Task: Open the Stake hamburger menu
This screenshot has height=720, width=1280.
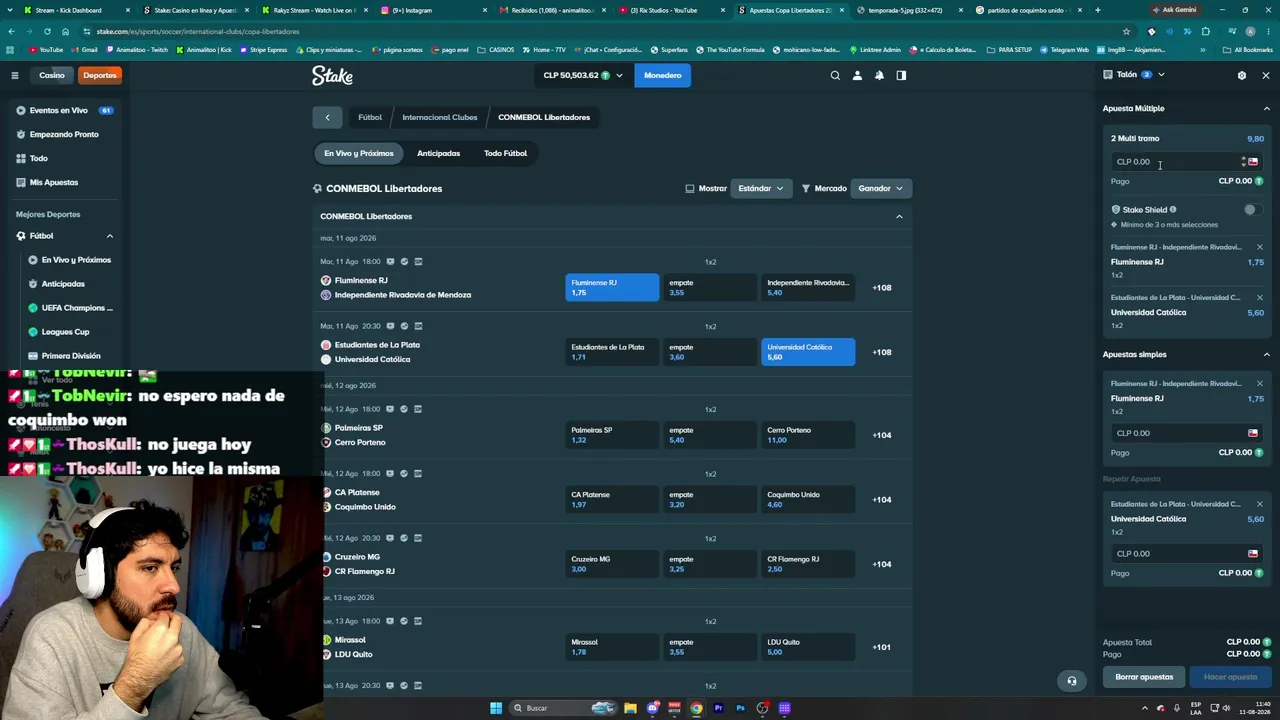Action: click(15, 75)
